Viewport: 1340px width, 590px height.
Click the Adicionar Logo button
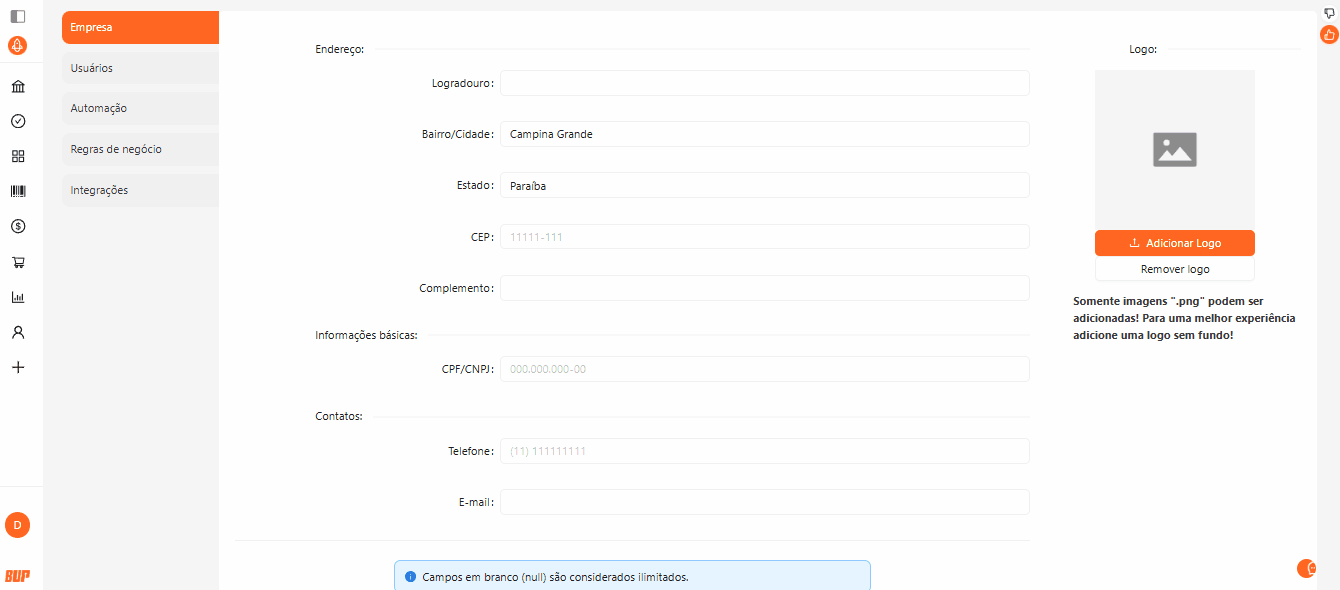(x=1174, y=243)
